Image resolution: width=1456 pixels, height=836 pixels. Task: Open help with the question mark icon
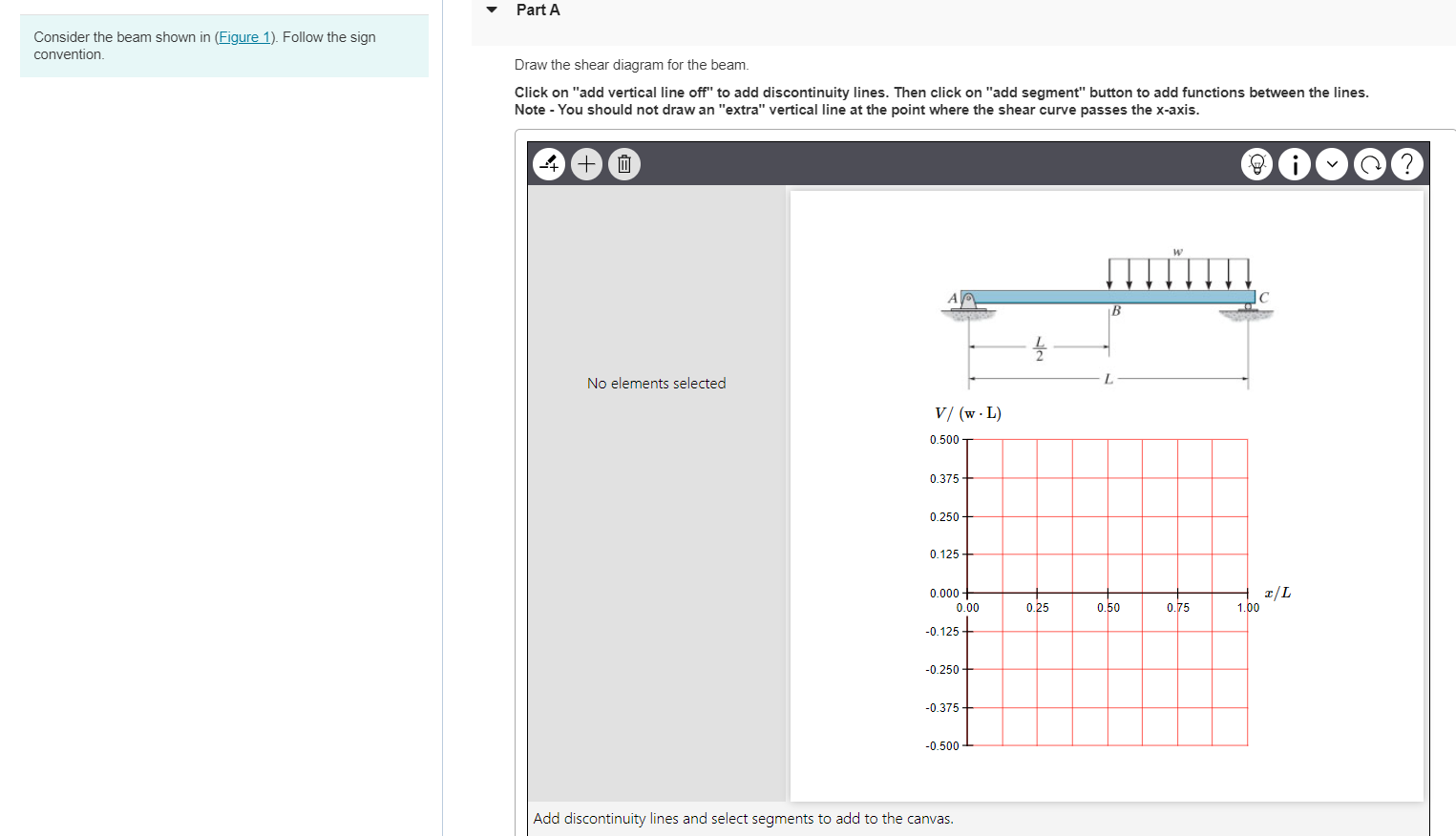click(1407, 163)
